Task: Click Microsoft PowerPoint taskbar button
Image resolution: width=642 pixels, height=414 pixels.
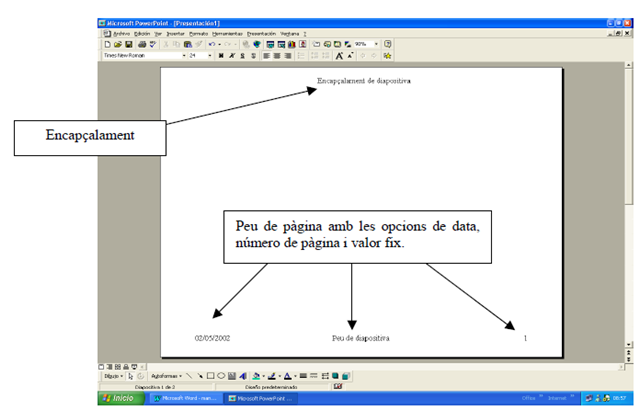Action: point(261,398)
